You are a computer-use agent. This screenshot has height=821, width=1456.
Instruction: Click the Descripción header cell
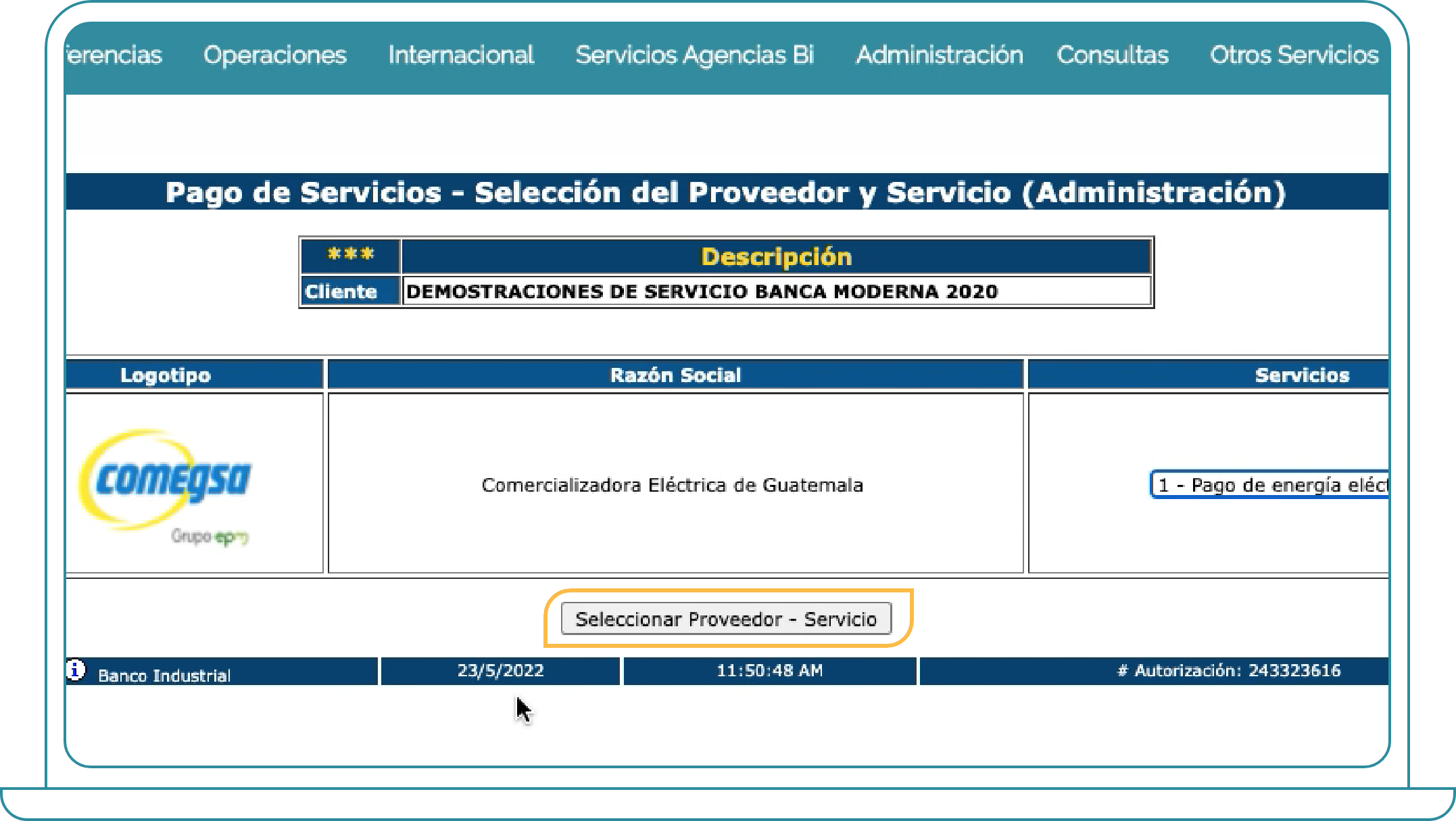(x=776, y=257)
